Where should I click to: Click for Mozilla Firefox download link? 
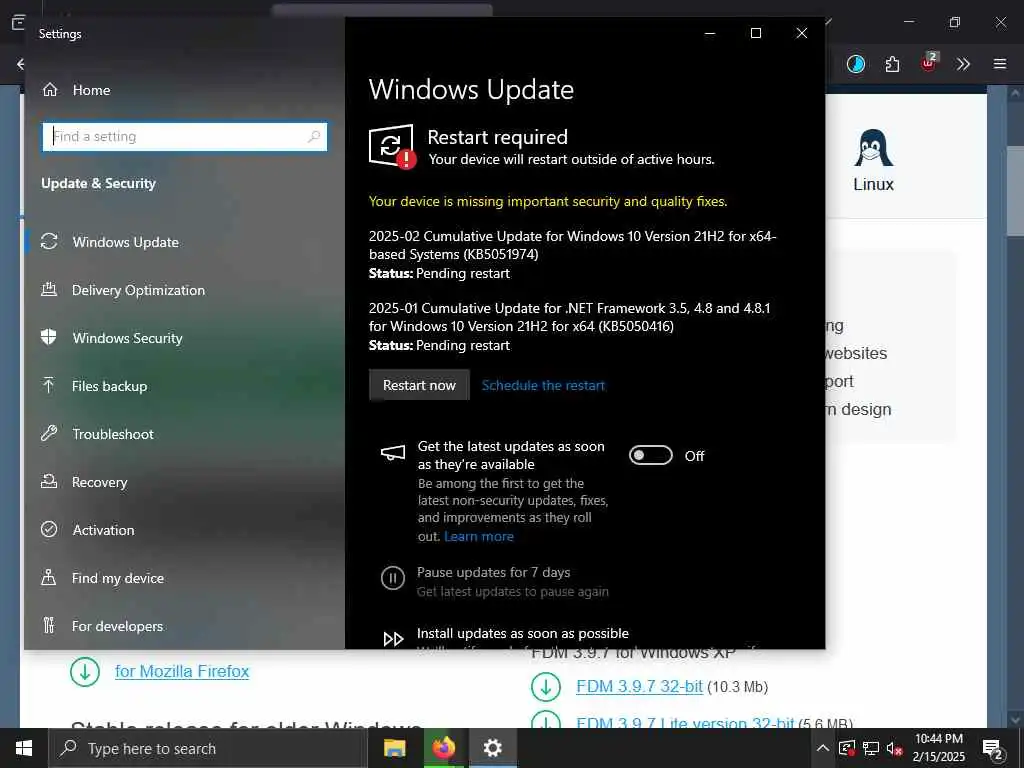[x=182, y=671]
